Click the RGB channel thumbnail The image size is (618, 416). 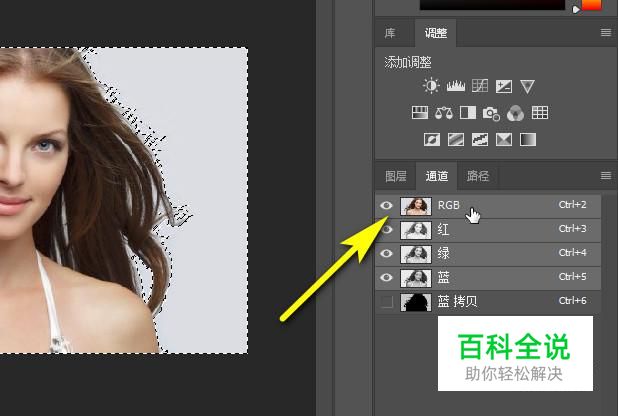[x=416, y=206]
